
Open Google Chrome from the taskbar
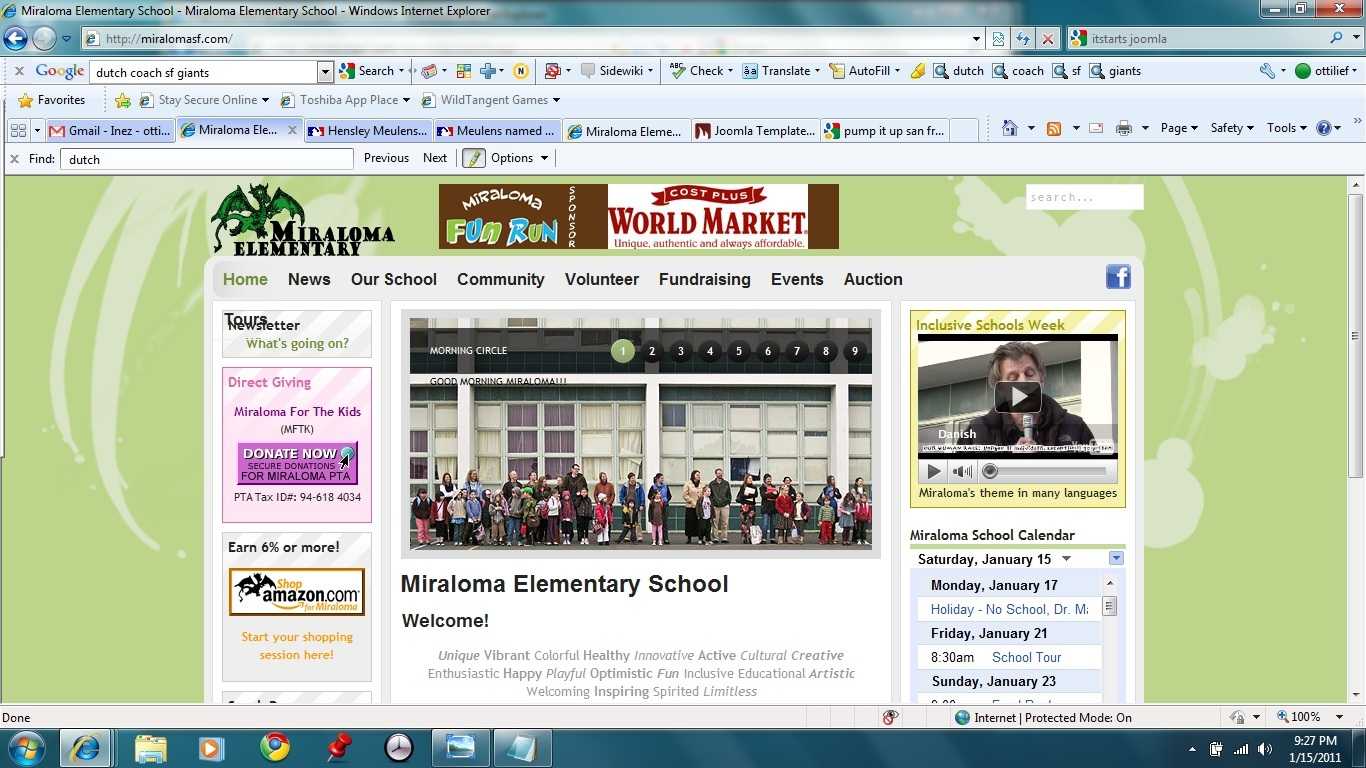click(x=275, y=747)
